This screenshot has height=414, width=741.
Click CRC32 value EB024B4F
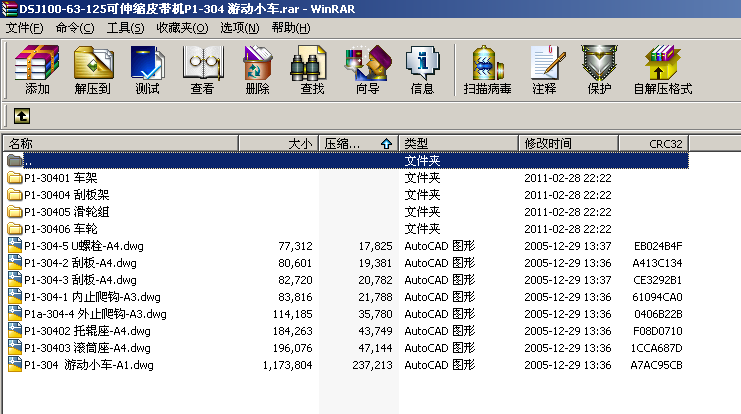658,246
